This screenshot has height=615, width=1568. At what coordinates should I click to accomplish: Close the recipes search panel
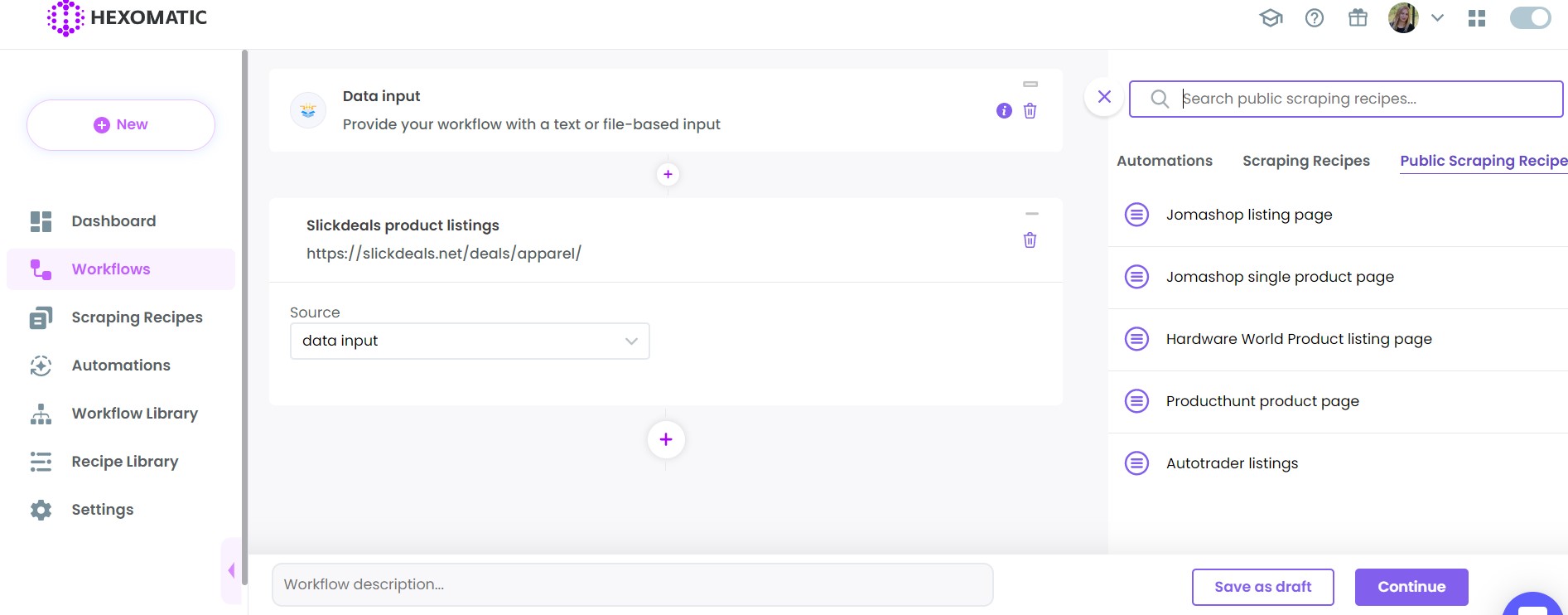1104,97
